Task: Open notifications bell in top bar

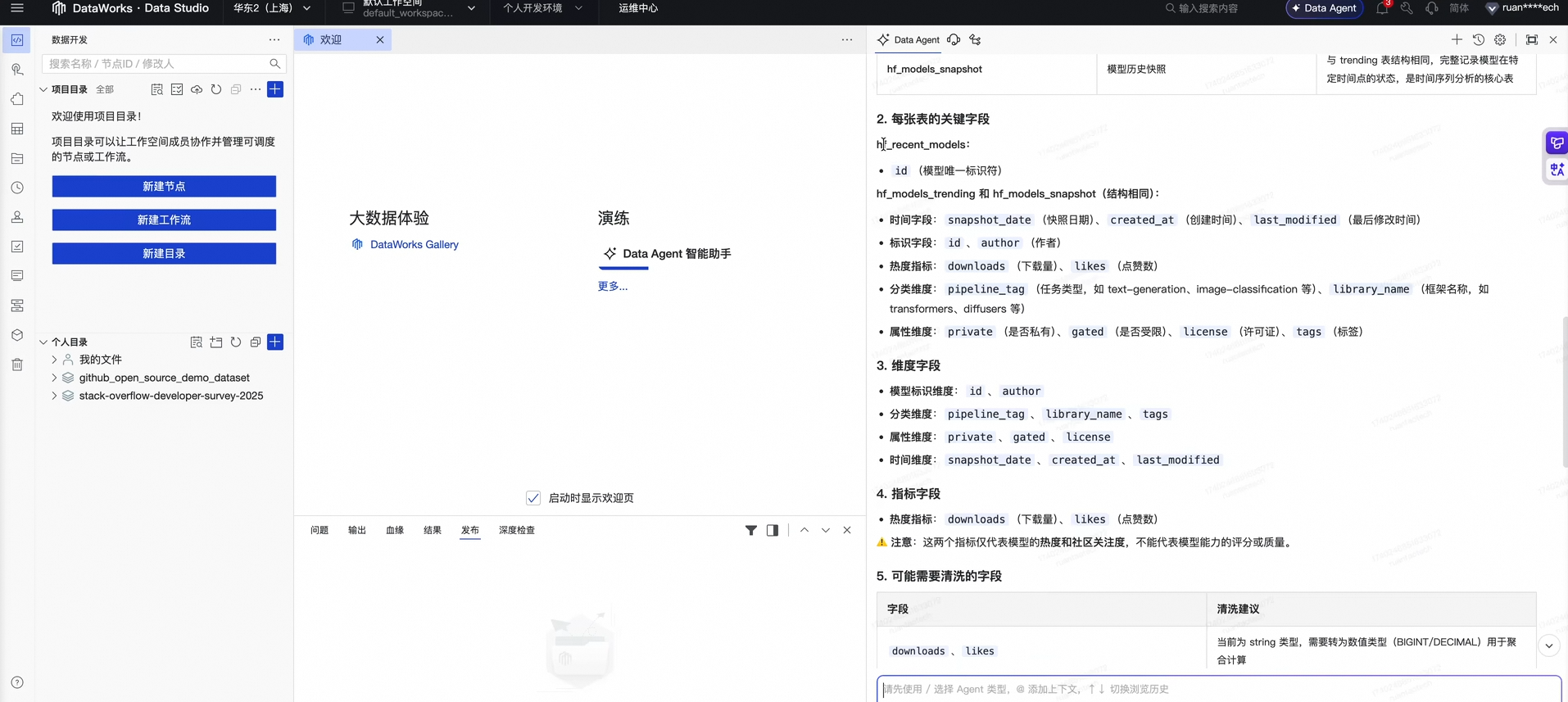Action: pos(1382,8)
